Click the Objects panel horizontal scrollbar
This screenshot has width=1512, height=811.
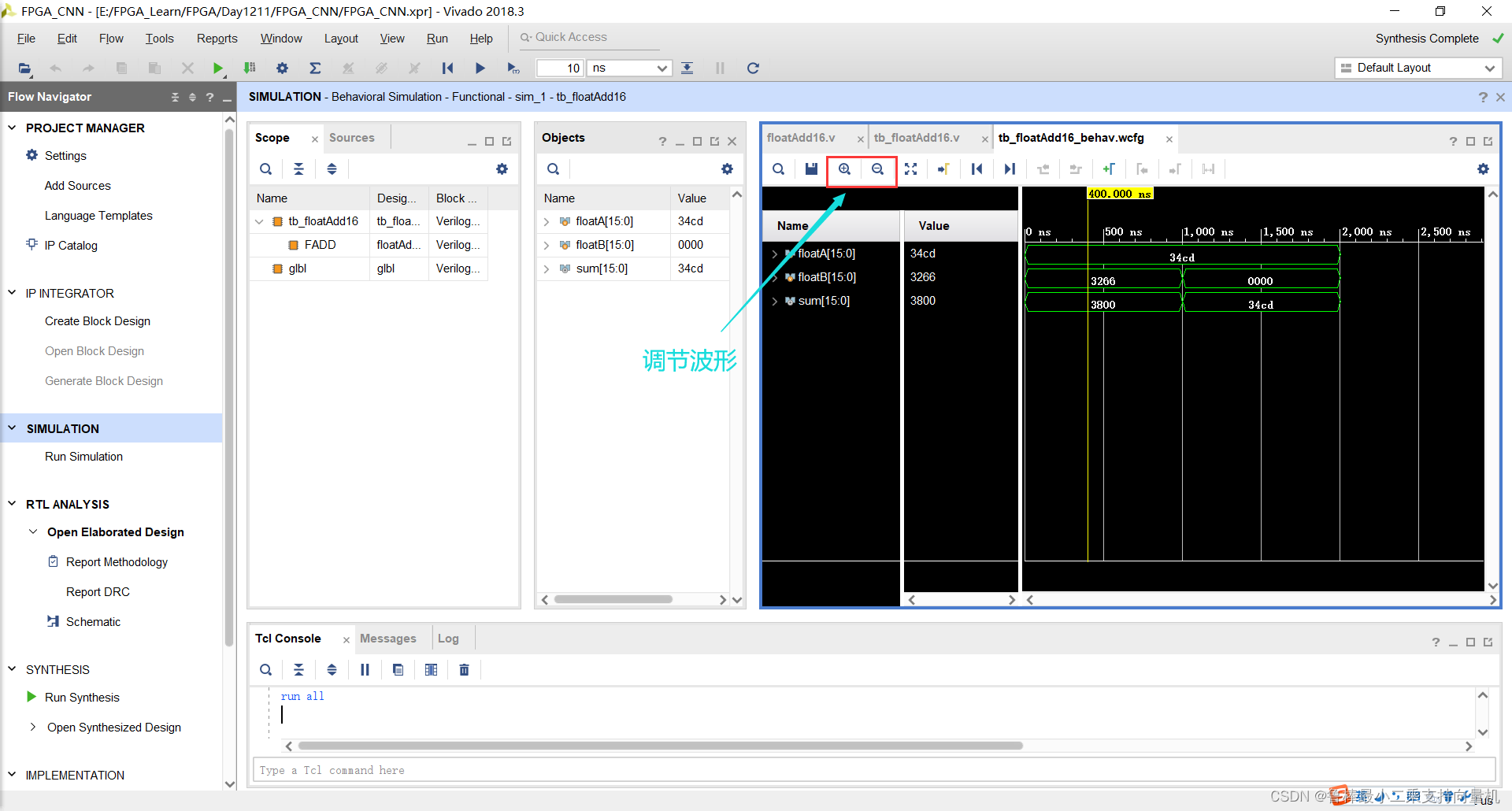tap(613, 599)
